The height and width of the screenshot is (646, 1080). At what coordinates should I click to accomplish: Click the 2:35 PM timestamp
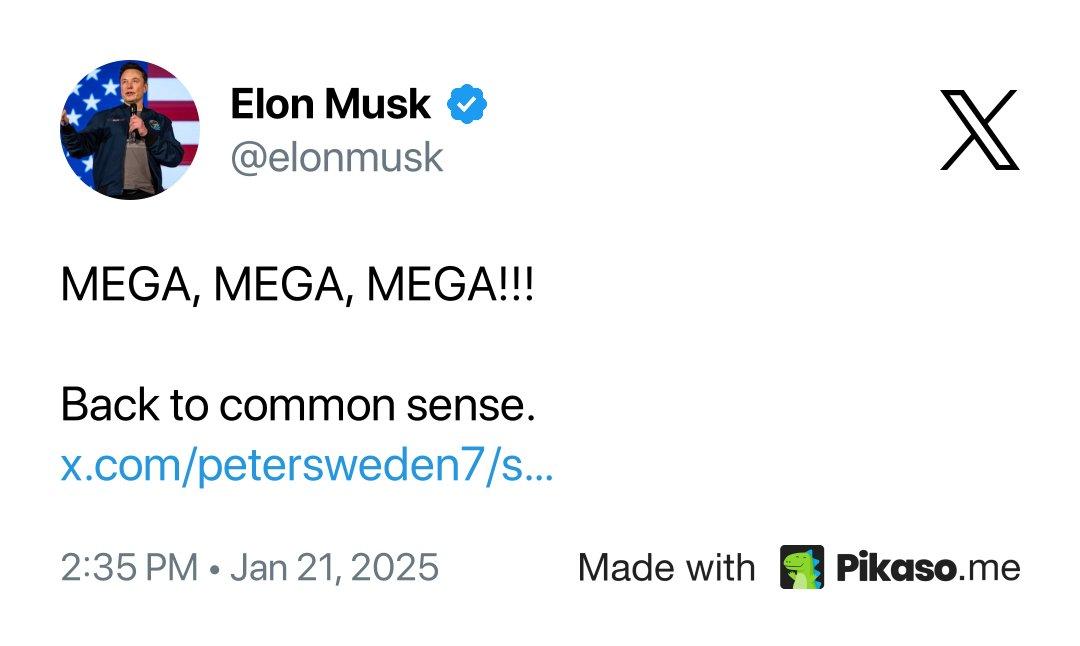click(x=129, y=567)
